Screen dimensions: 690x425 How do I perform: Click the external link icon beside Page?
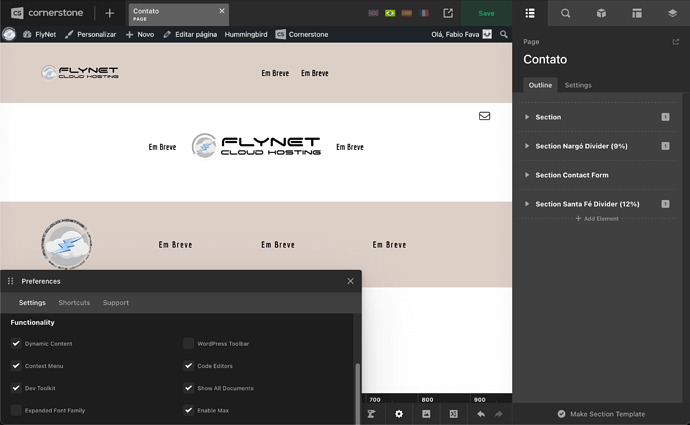(x=675, y=42)
